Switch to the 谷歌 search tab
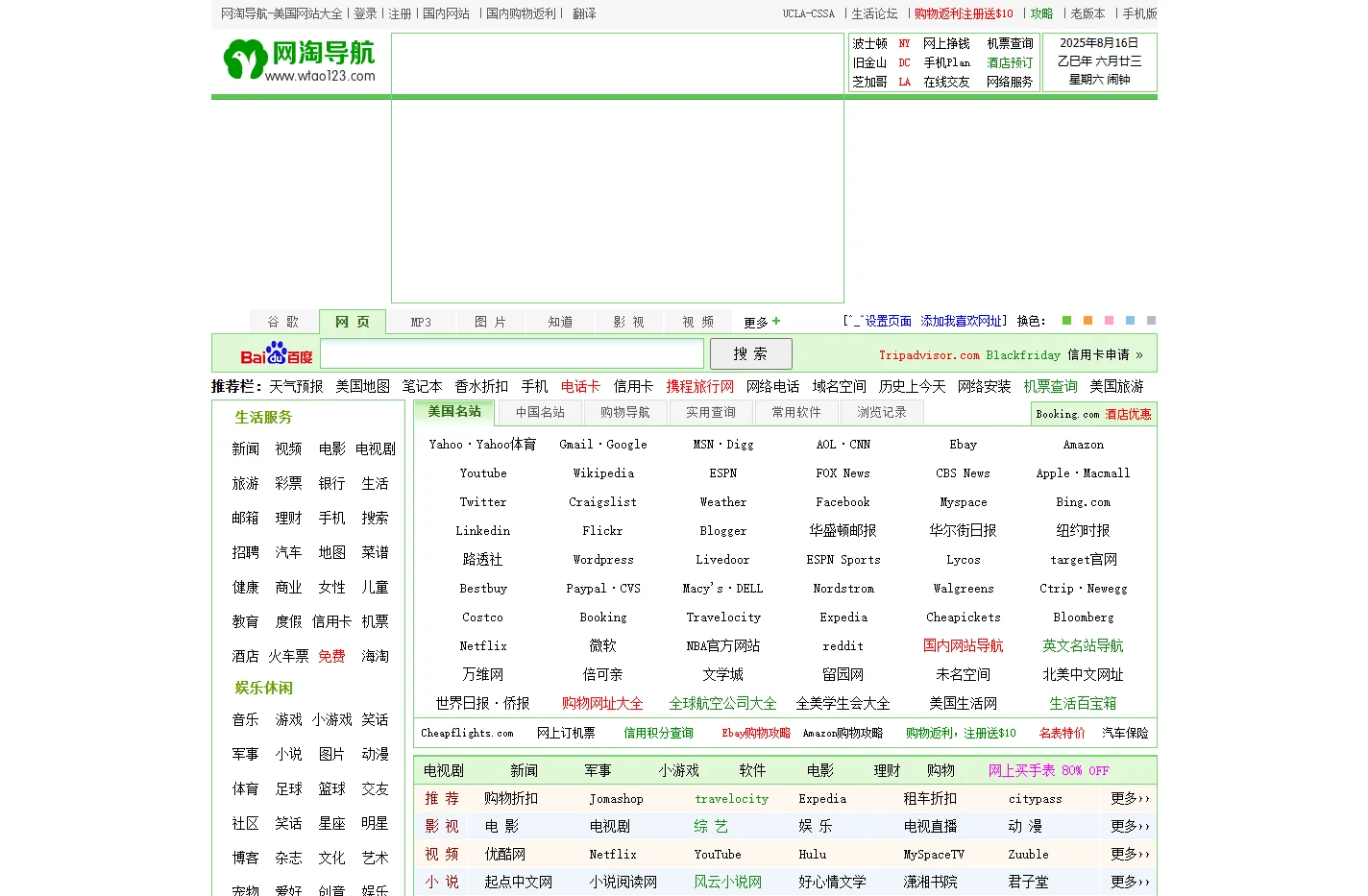 tap(283, 322)
